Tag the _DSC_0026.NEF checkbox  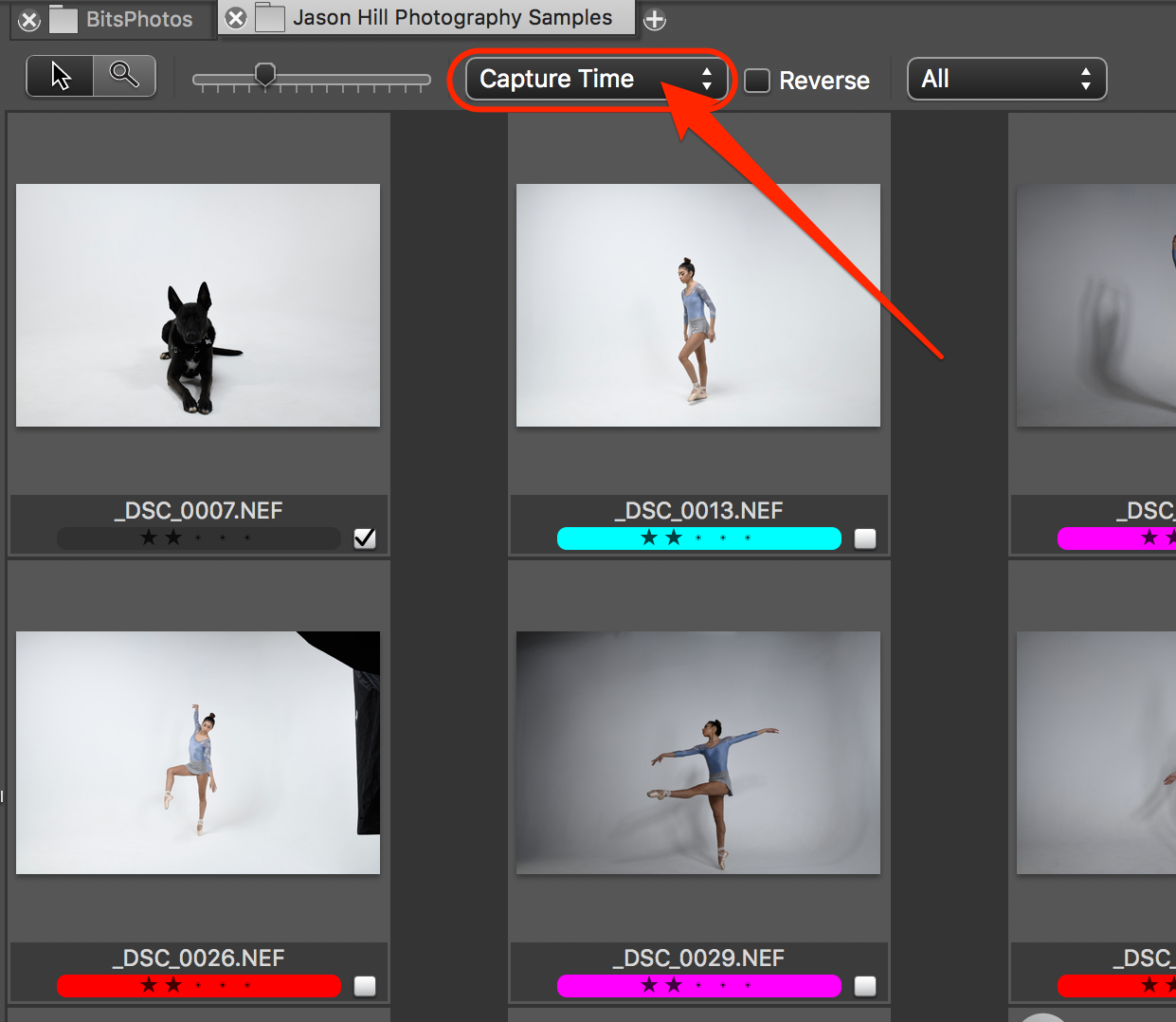tap(365, 986)
